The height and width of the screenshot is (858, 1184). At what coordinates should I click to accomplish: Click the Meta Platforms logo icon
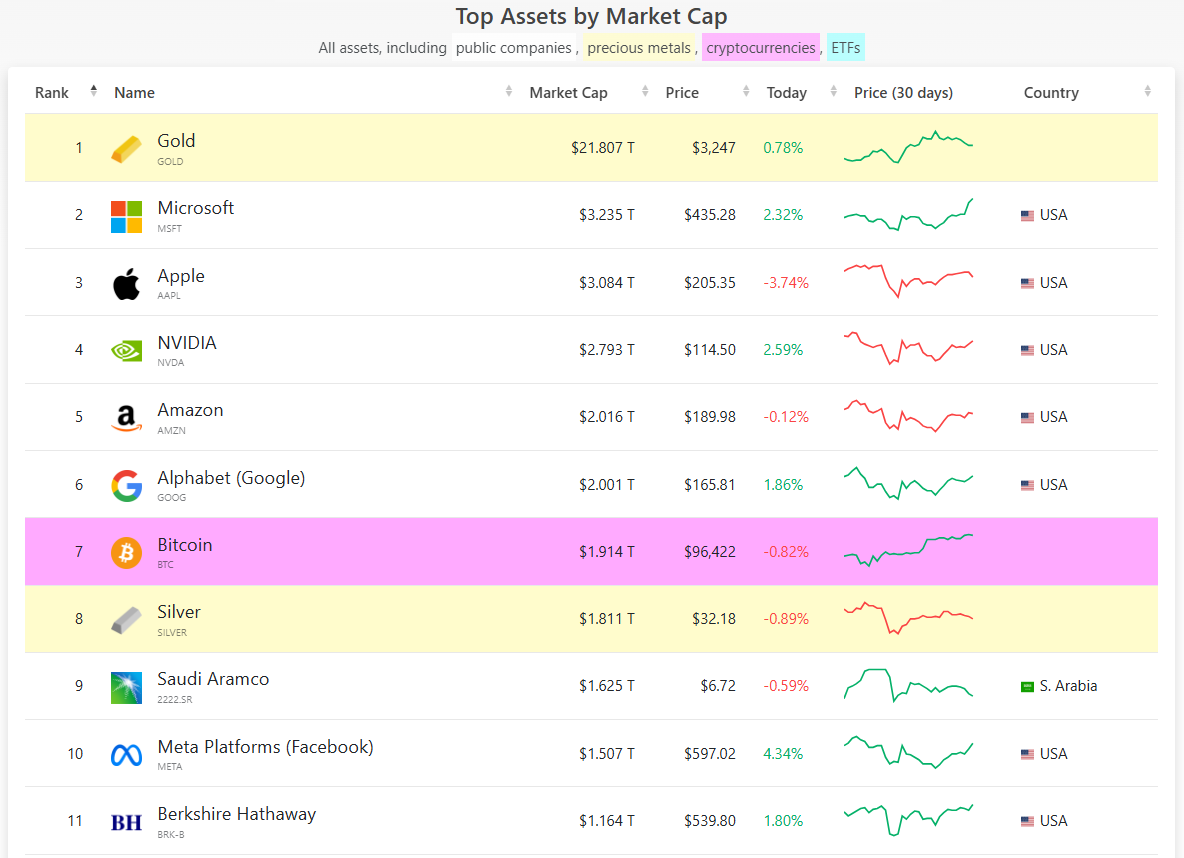(x=126, y=755)
